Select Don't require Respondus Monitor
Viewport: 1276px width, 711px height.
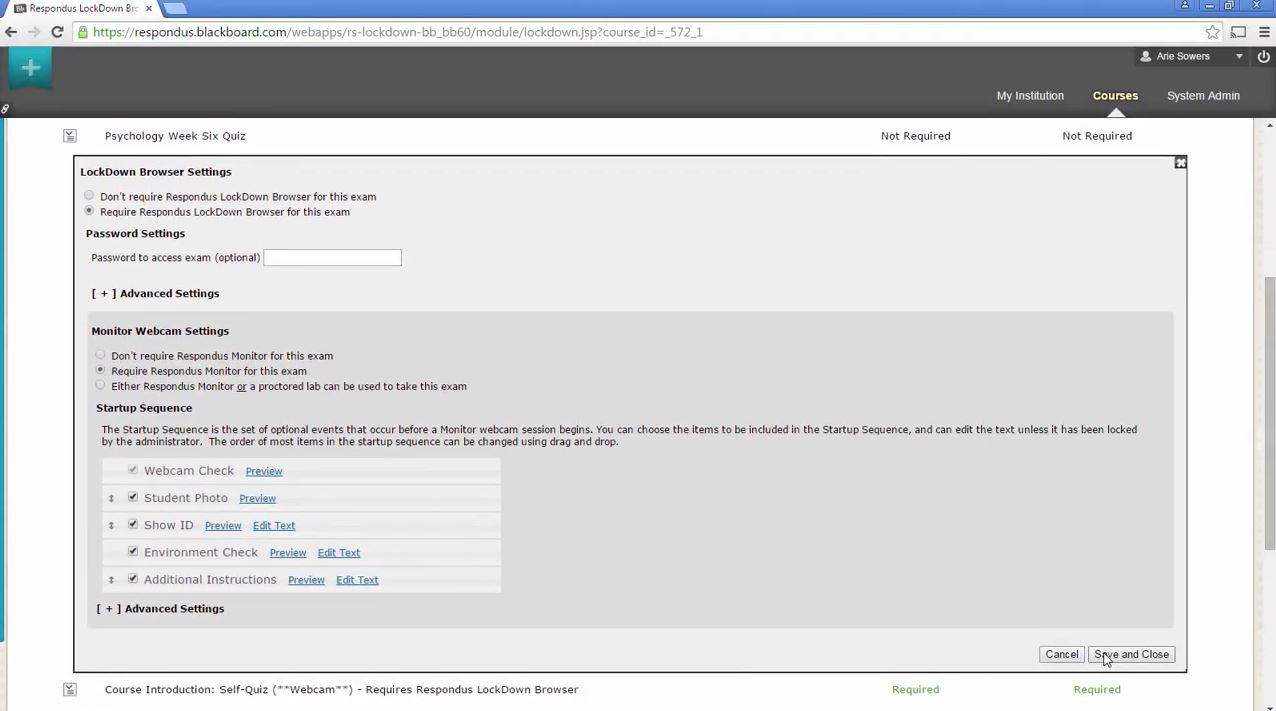pyautogui.click(x=100, y=355)
